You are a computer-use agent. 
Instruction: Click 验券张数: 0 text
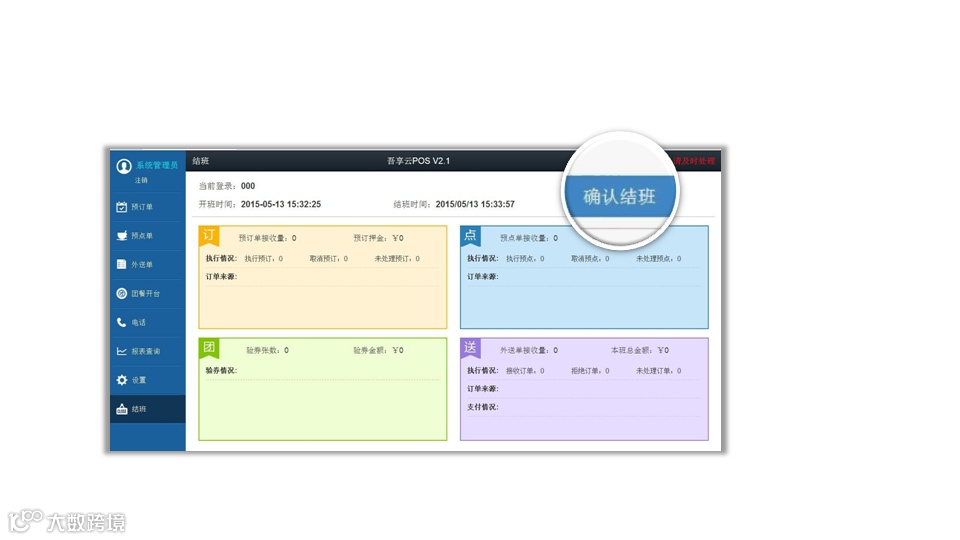268,351
